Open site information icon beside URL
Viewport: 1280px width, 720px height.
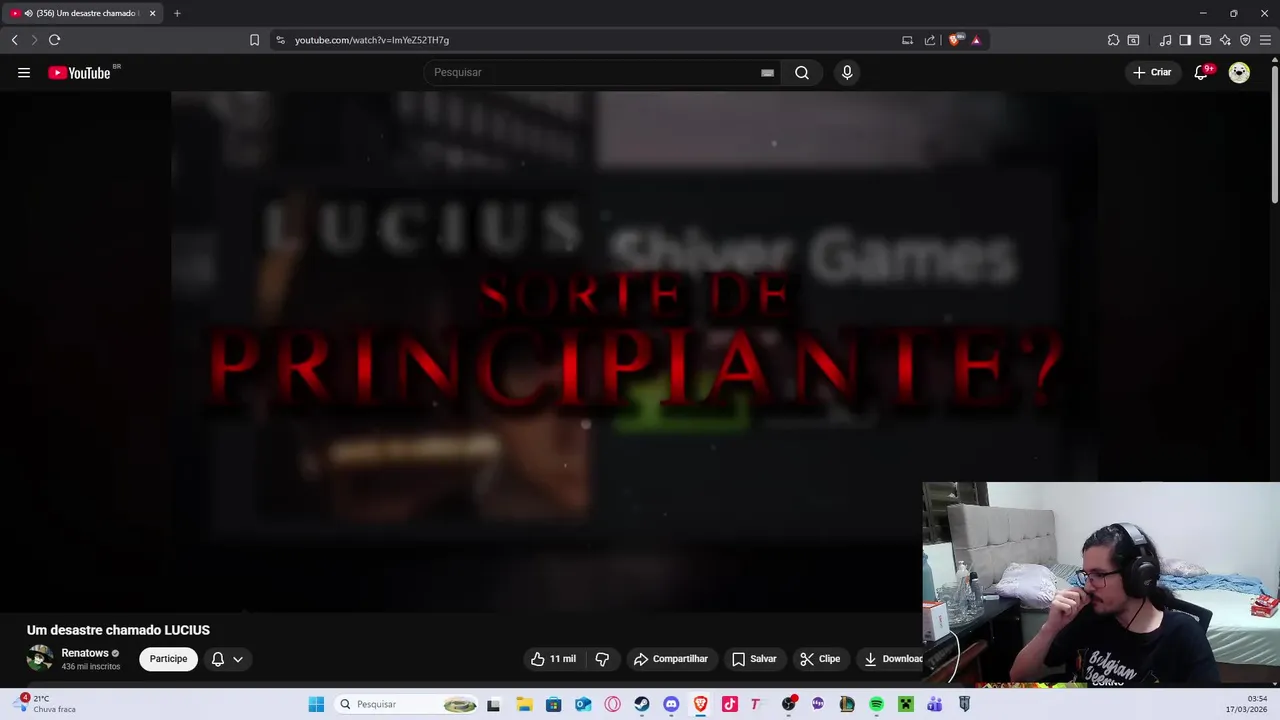[x=280, y=40]
